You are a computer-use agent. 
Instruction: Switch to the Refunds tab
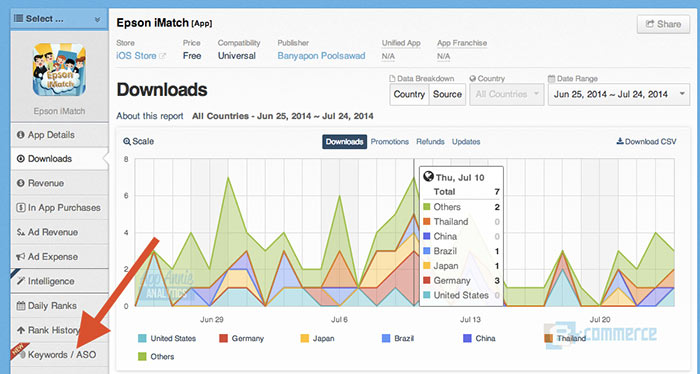[430, 141]
